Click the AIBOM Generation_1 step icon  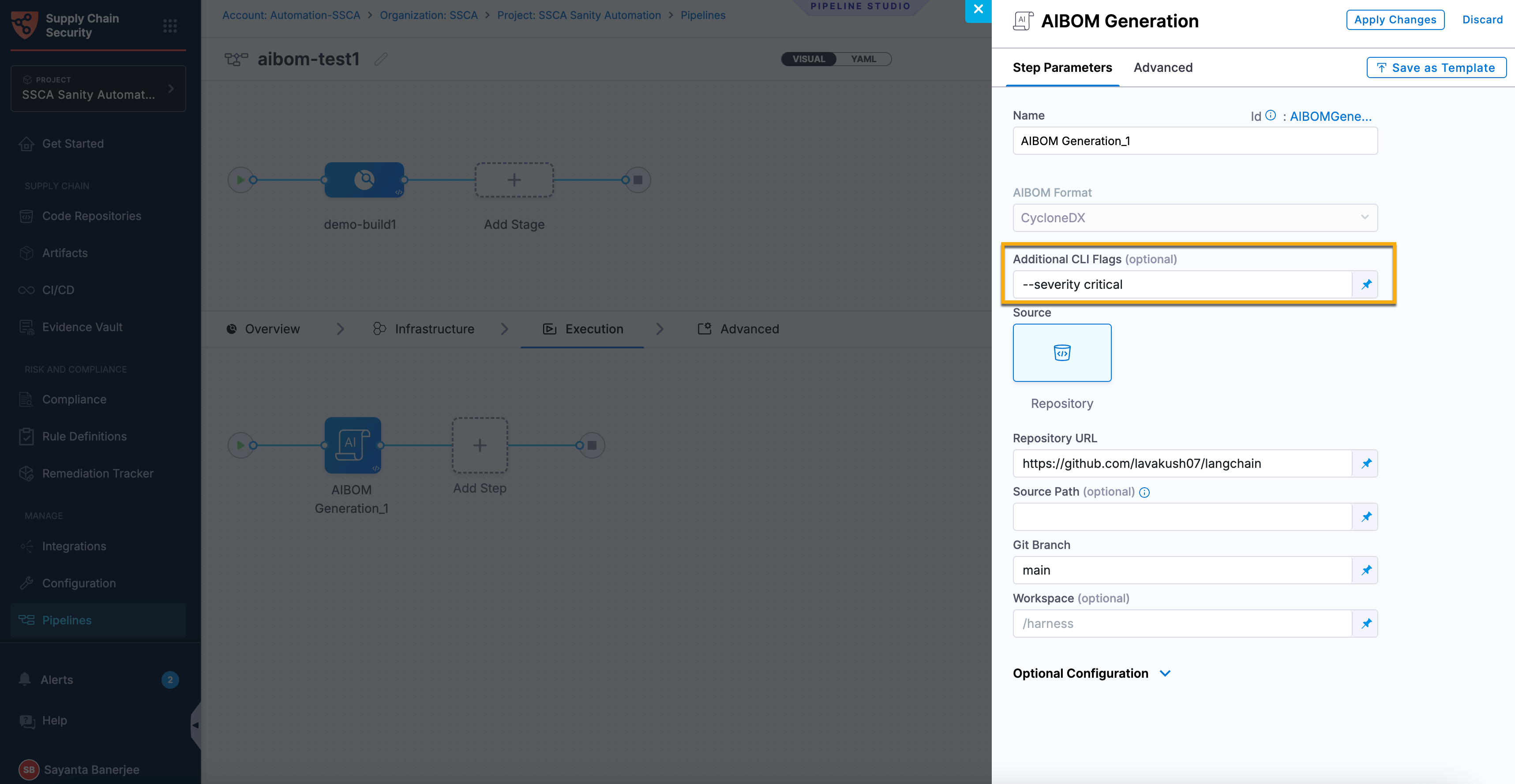pos(353,445)
